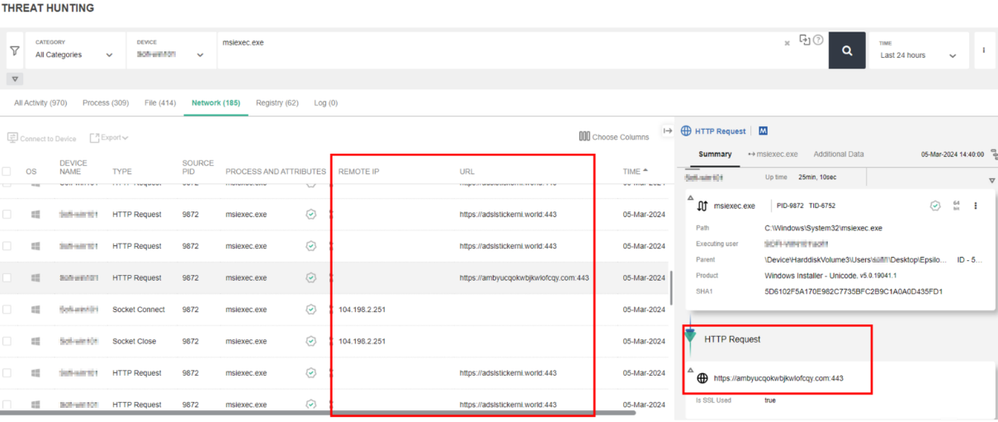Click the verified shield icon in process card

coord(935,206)
